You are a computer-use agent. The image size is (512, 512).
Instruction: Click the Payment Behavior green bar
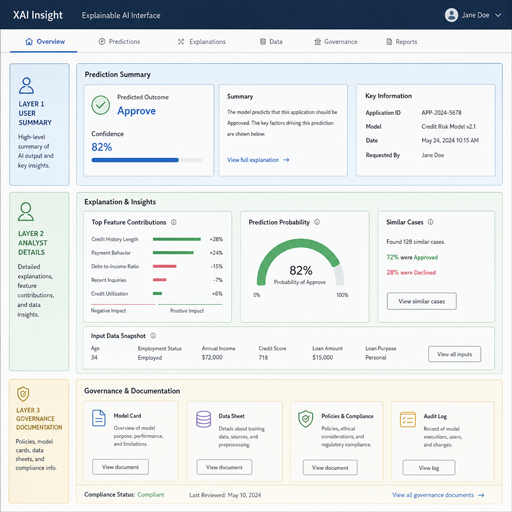pos(173,253)
